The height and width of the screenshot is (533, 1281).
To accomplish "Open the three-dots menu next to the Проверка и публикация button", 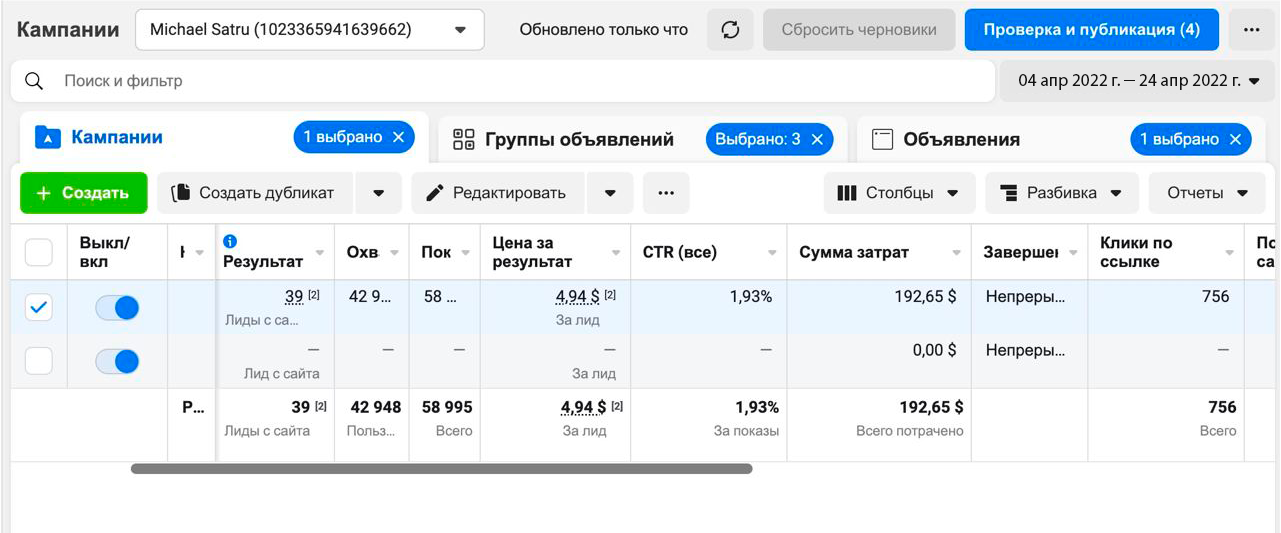I will coord(1251,30).
